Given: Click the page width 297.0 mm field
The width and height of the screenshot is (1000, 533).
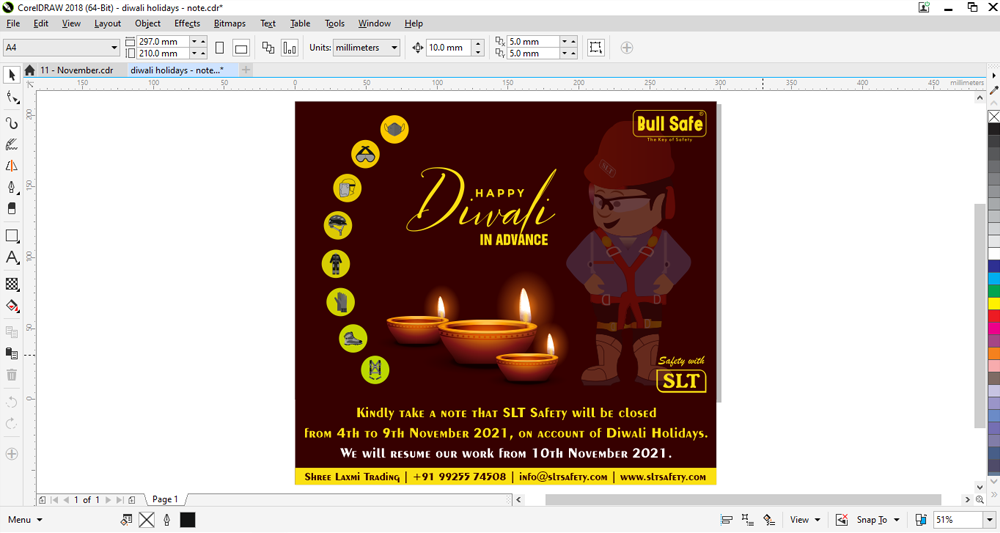Looking at the screenshot, I should coord(163,41).
